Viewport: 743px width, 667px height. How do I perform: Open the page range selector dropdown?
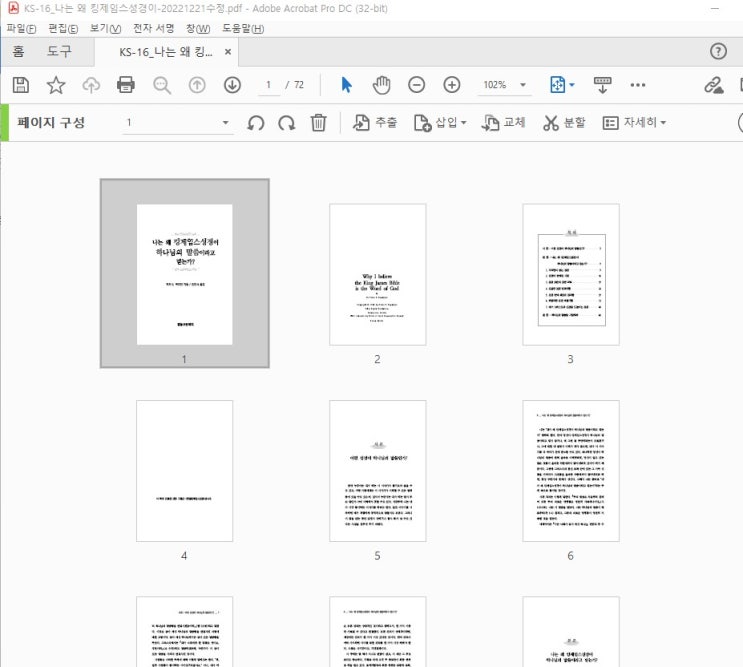point(177,123)
